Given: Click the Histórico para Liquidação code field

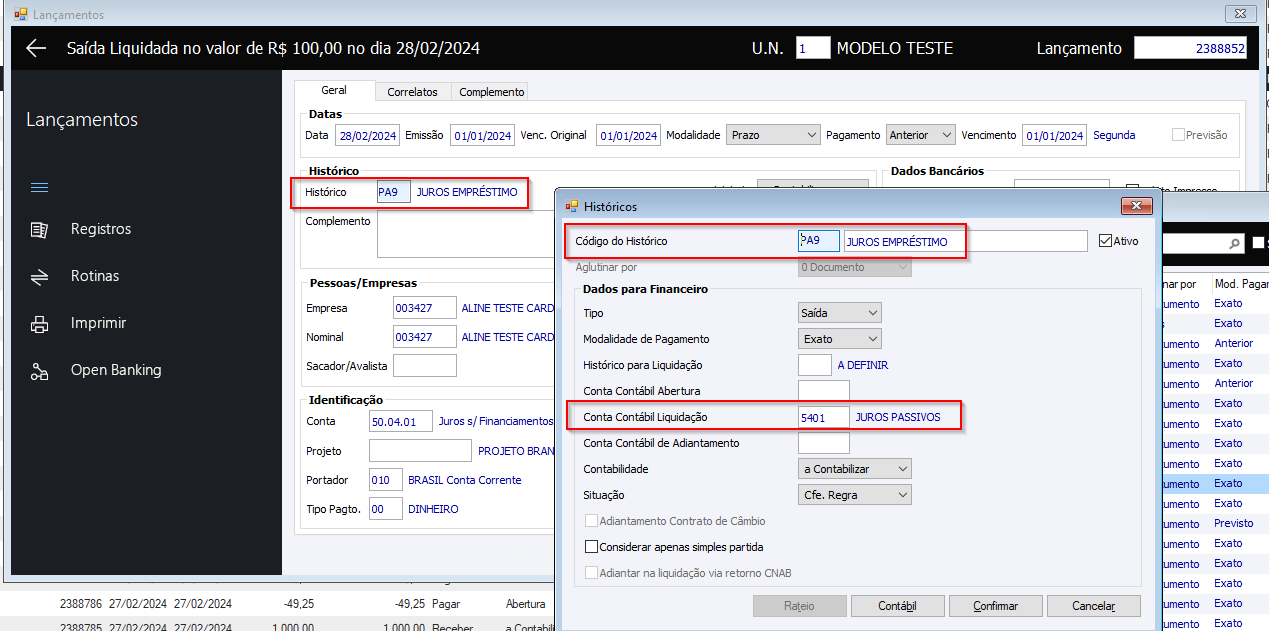Looking at the screenshot, I should tap(814, 365).
